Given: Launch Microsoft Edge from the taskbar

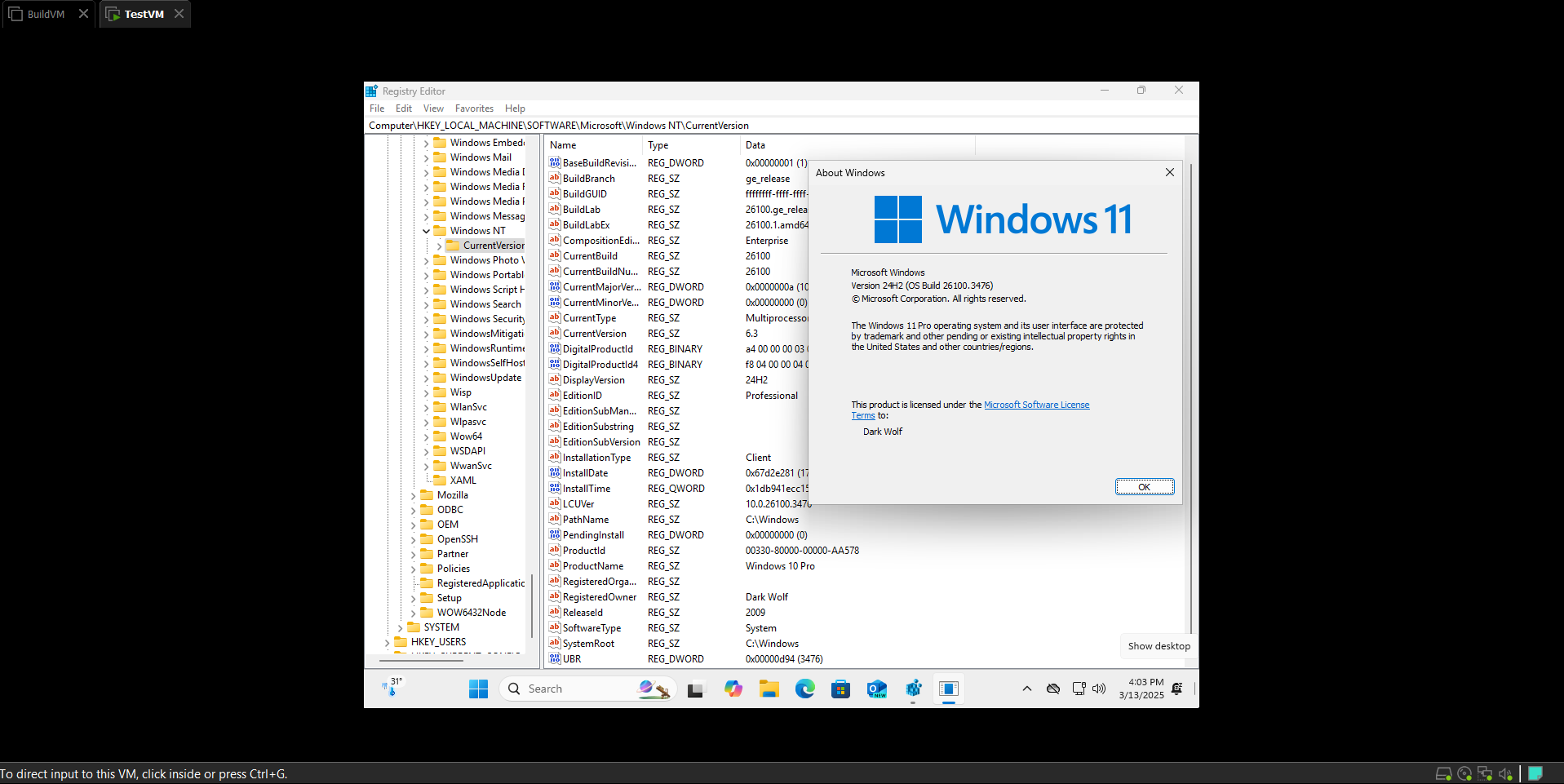Looking at the screenshot, I should coord(805,689).
